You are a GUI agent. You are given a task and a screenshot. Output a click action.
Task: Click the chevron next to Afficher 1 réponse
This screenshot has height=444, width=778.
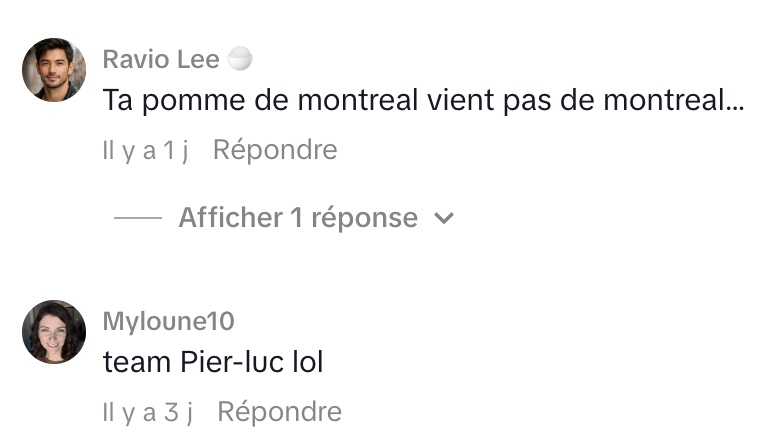(444, 219)
